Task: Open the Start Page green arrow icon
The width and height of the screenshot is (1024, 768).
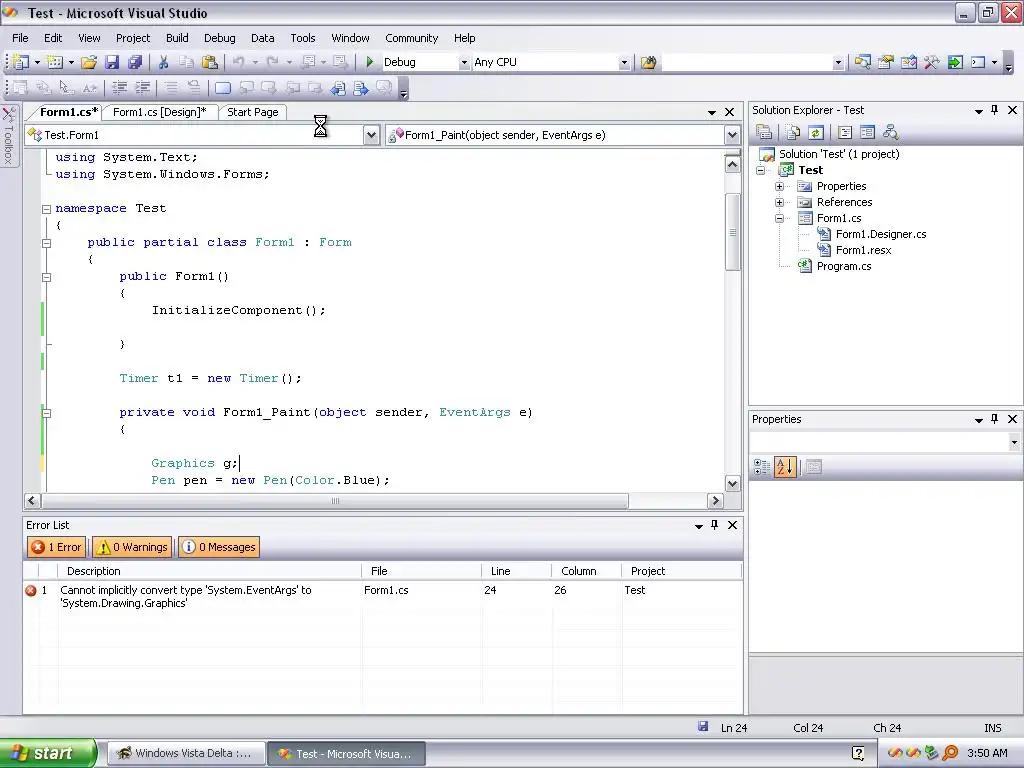Action: [x=955, y=62]
